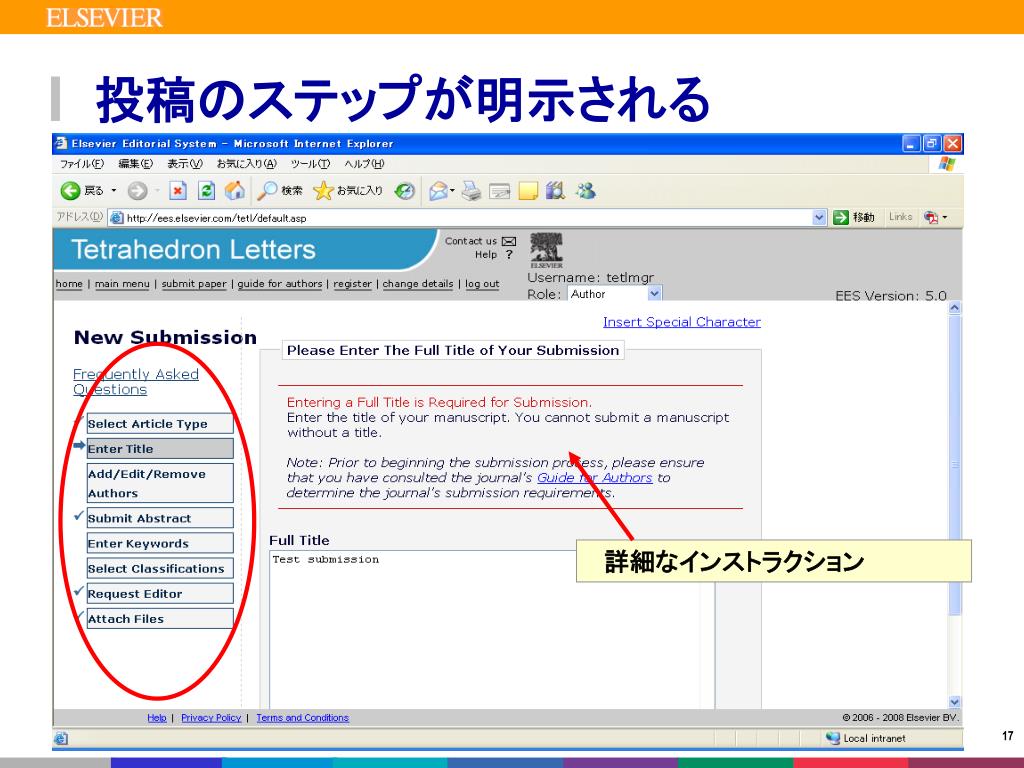The width and height of the screenshot is (1024, 768).
Task: Click the change details link
Action: [x=418, y=283]
